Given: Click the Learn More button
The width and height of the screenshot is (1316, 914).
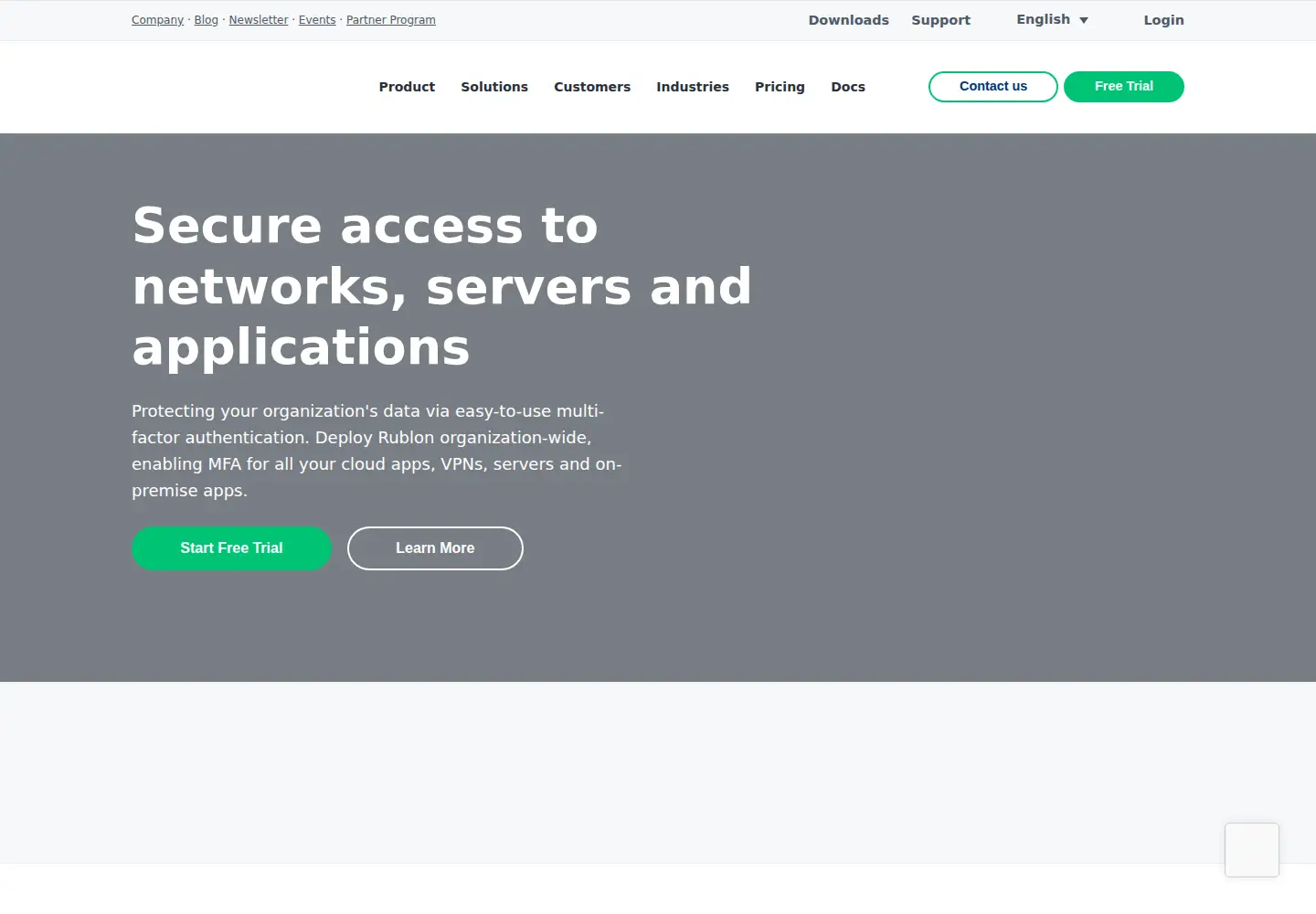Looking at the screenshot, I should pyautogui.click(x=435, y=548).
